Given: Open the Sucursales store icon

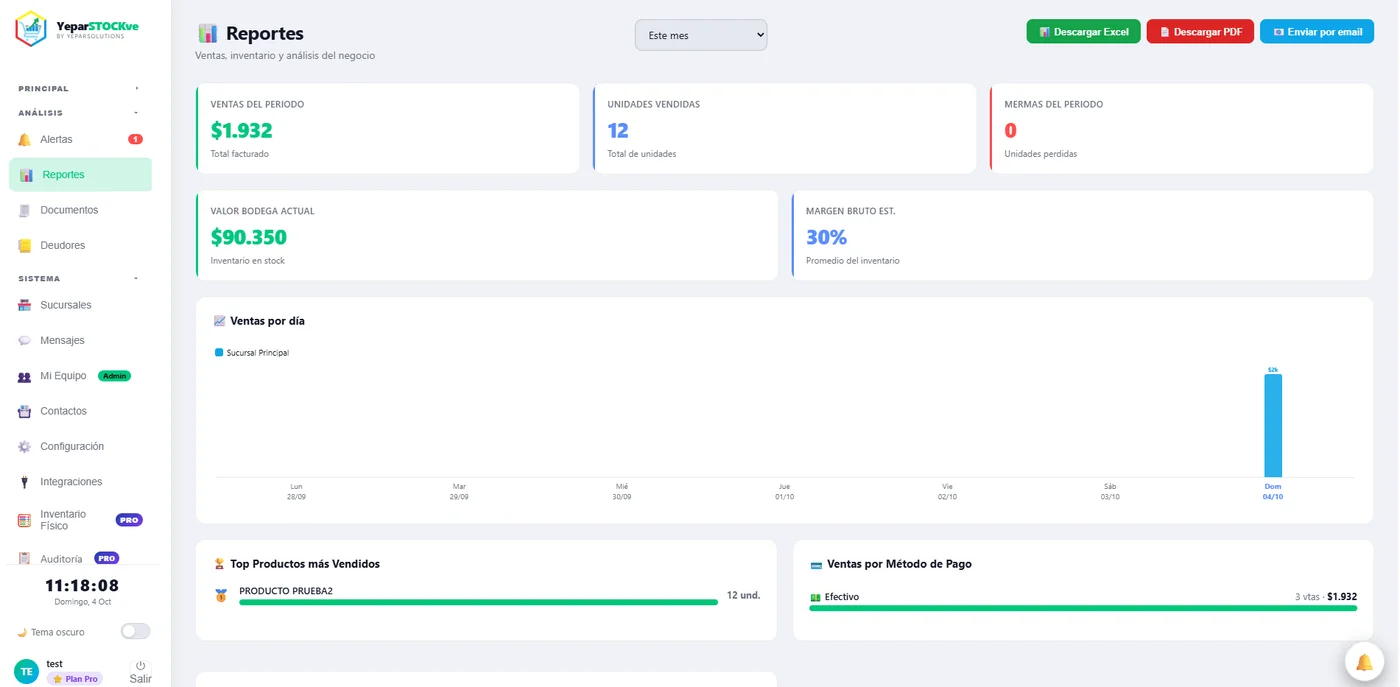Looking at the screenshot, I should click(x=25, y=305).
